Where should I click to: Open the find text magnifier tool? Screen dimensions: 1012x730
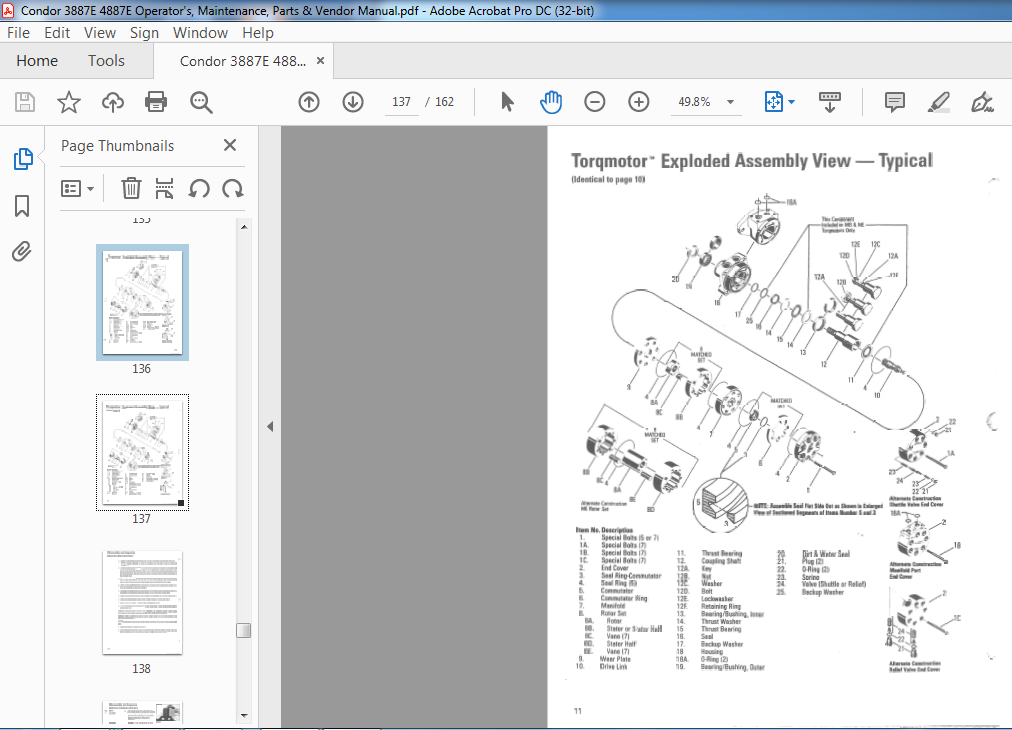pyautogui.click(x=201, y=102)
